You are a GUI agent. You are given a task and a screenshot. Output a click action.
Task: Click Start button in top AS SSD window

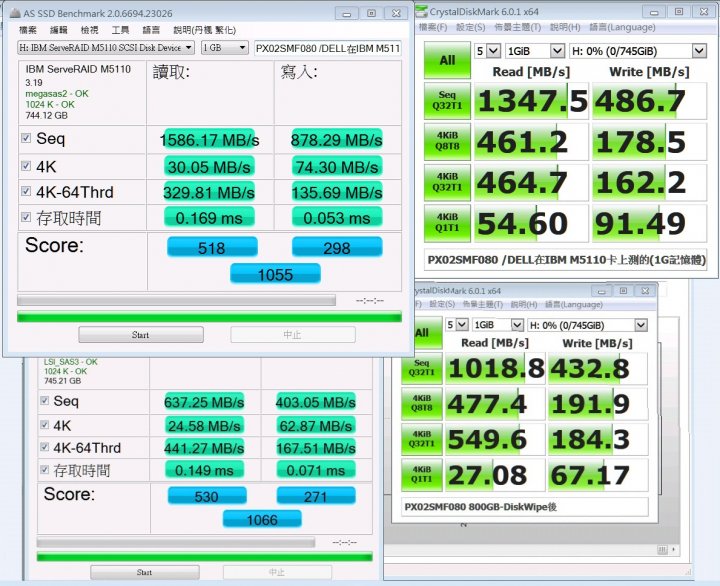click(x=141, y=335)
